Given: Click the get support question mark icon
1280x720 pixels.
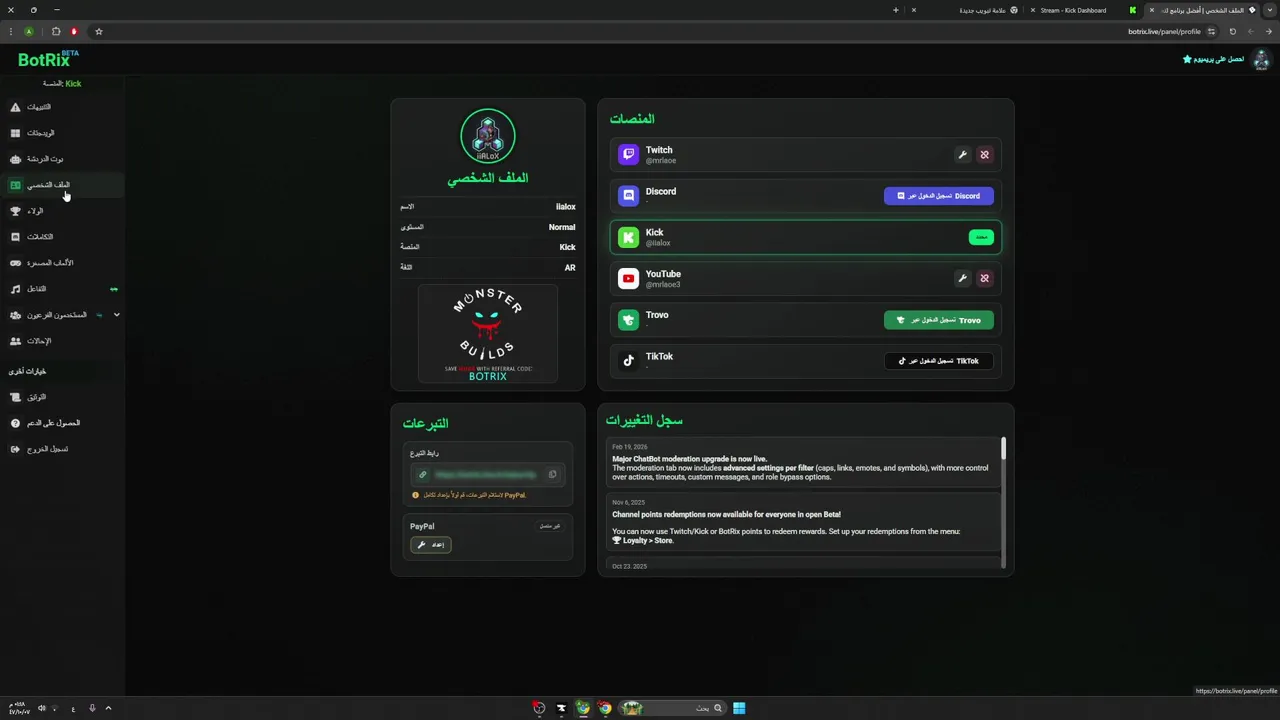Looking at the screenshot, I should coord(15,423).
